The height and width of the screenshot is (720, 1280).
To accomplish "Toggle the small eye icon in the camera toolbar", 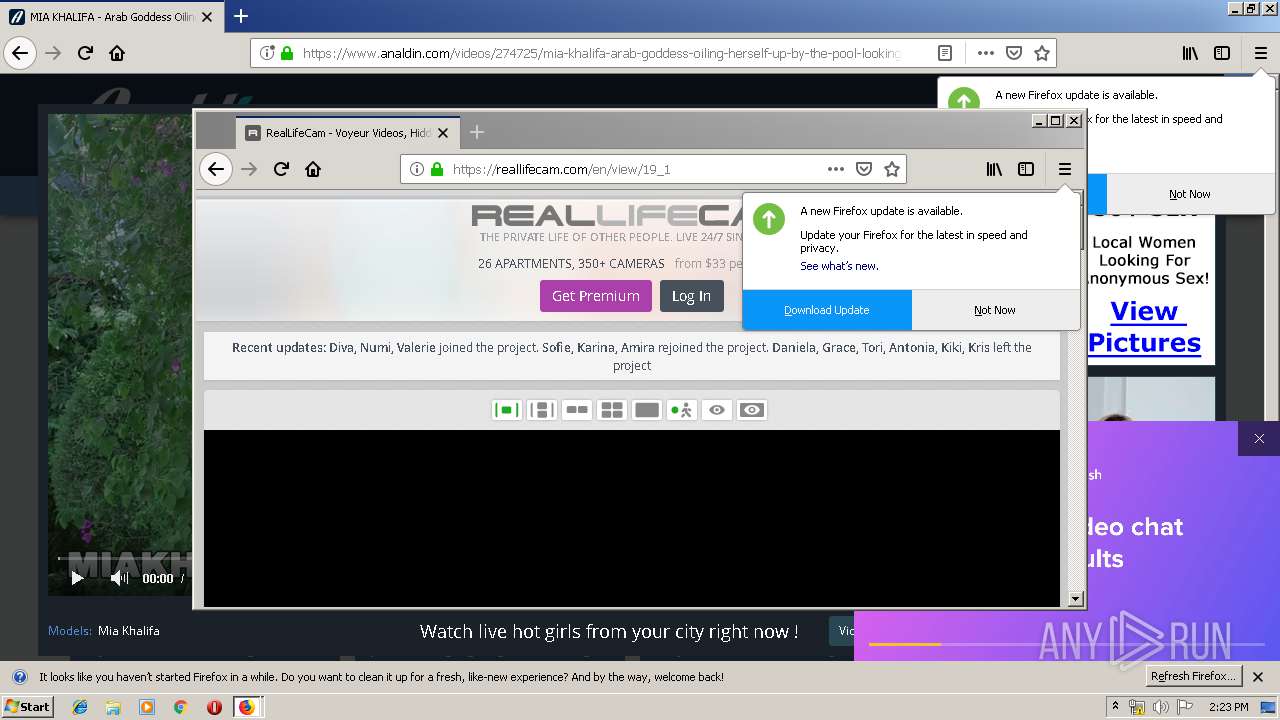I will tap(717, 410).
